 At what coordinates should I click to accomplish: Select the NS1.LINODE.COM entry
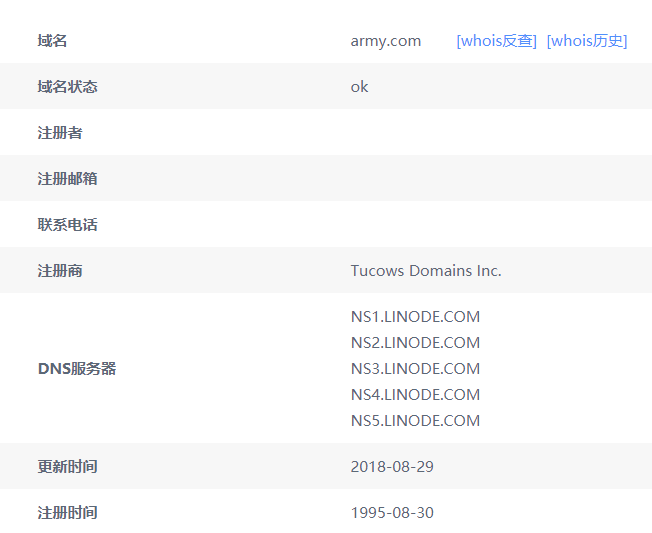[415, 317]
